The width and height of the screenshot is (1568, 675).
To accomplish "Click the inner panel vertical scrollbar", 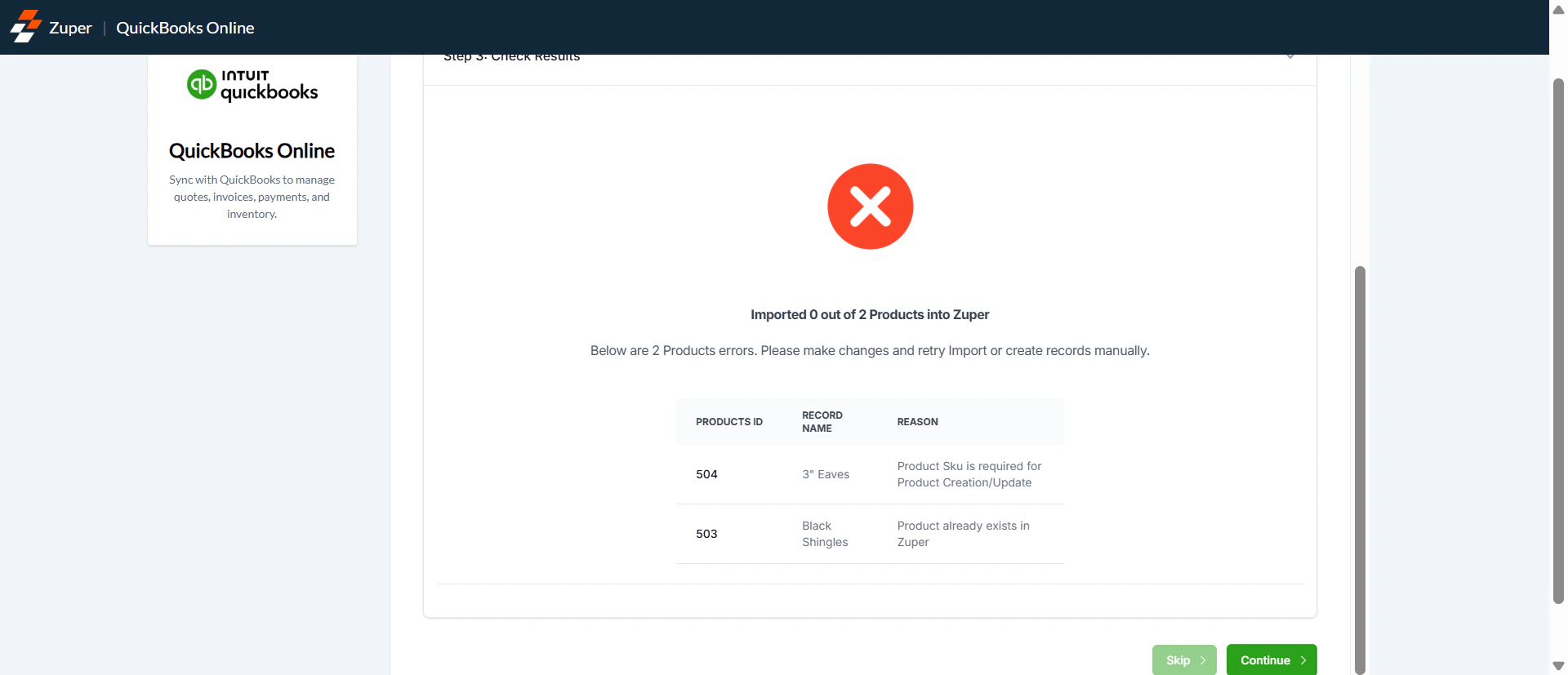I will tap(1360, 469).
